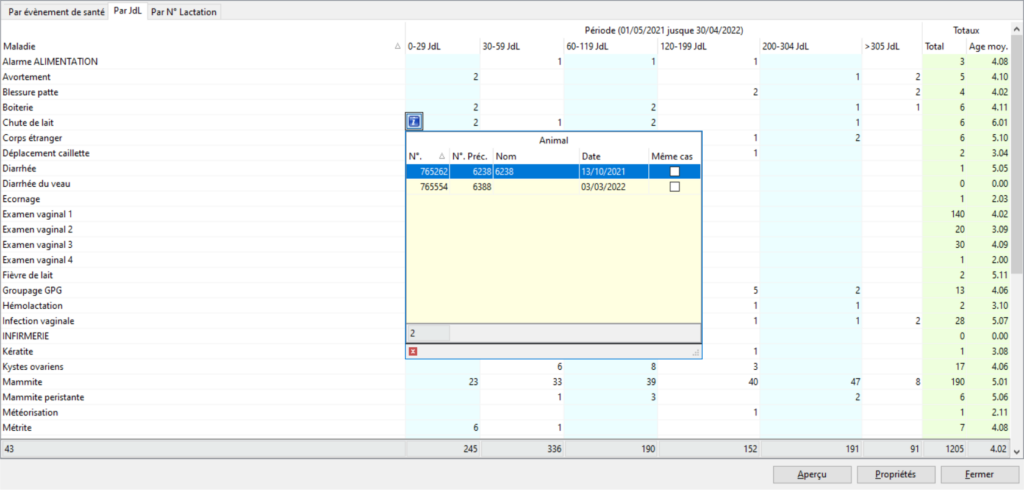1024x490 pixels.
Task: Click the N°. Préc. column header
Action: [x=469, y=156]
